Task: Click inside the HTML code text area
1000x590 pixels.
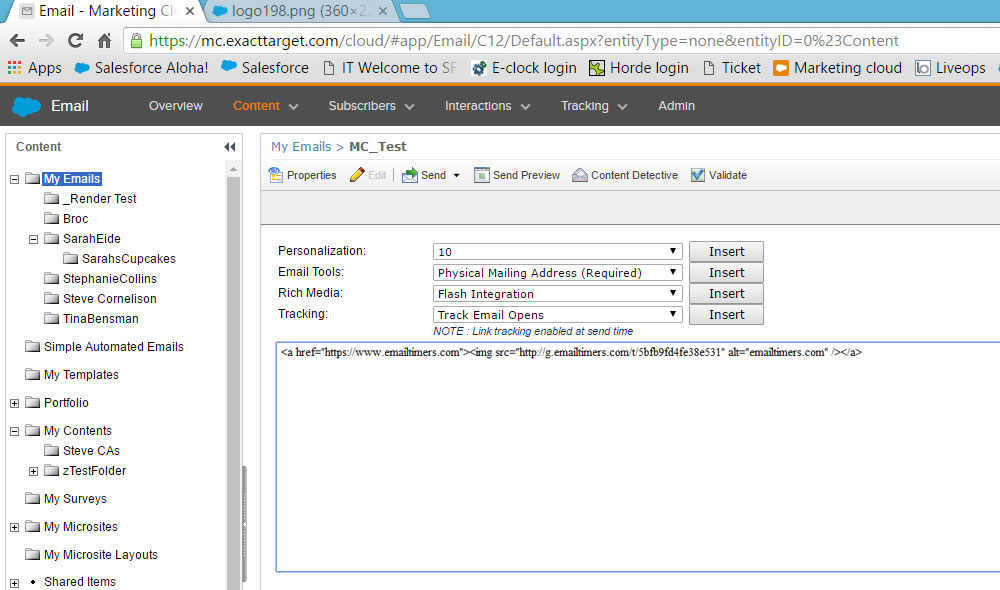Action: click(638, 457)
